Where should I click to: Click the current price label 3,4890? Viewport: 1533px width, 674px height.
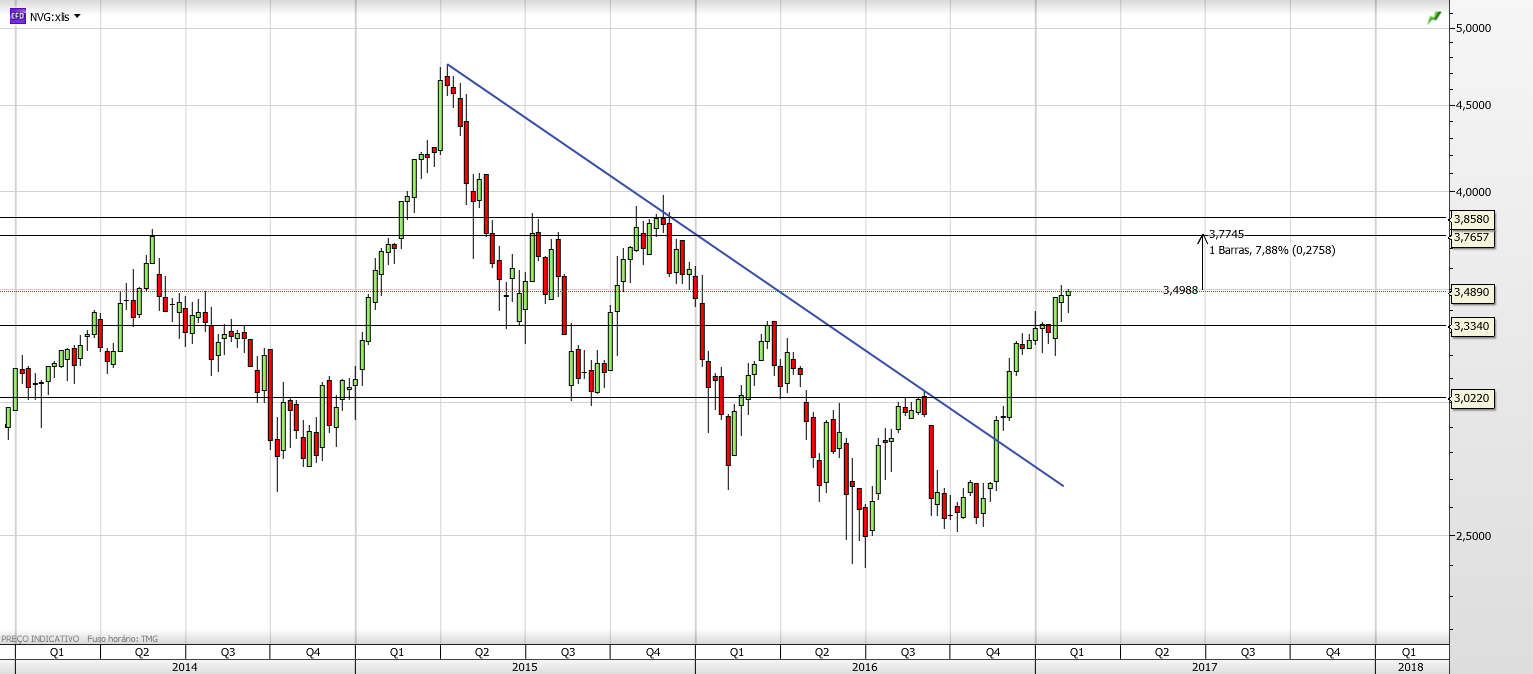tap(1472, 292)
